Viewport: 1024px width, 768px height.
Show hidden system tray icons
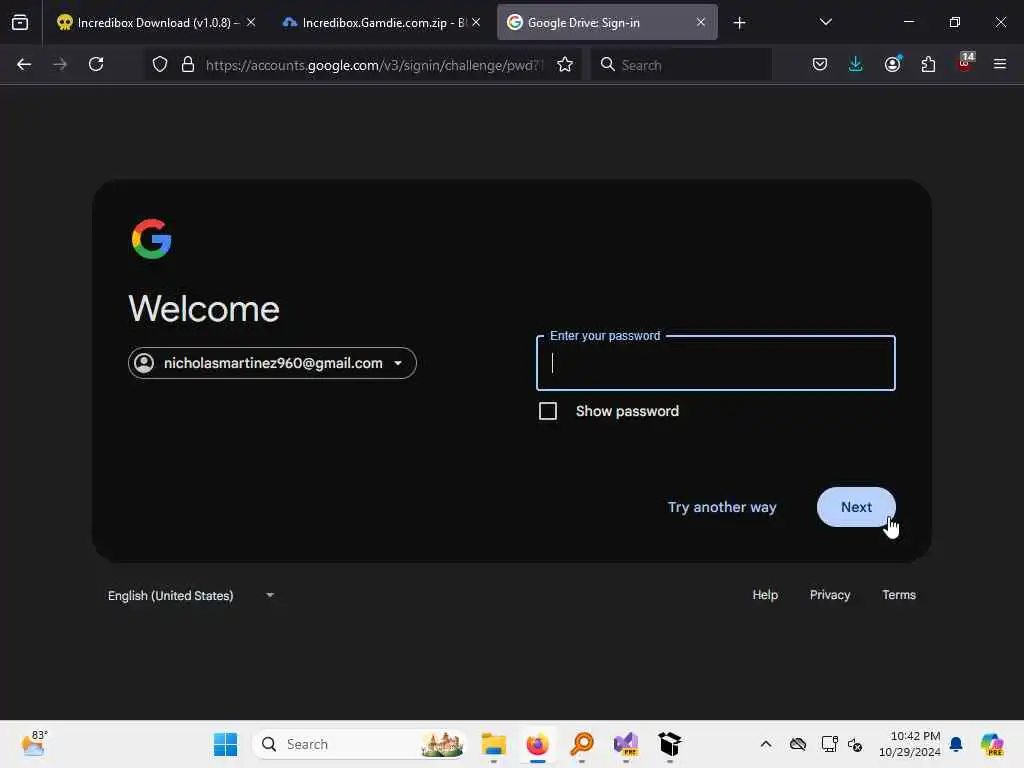pyautogui.click(x=766, y=744)
